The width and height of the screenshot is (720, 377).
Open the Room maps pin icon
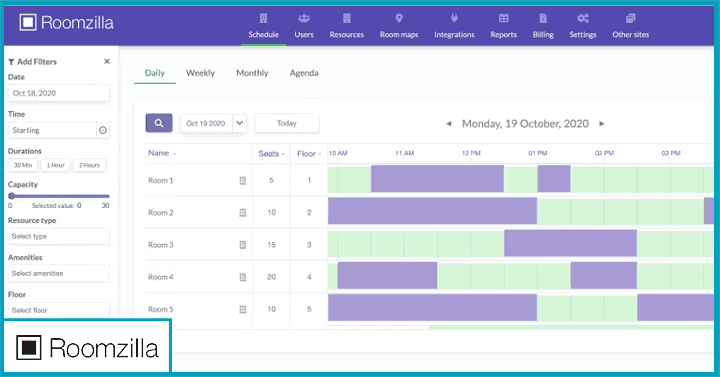click(x=399, y=18)
